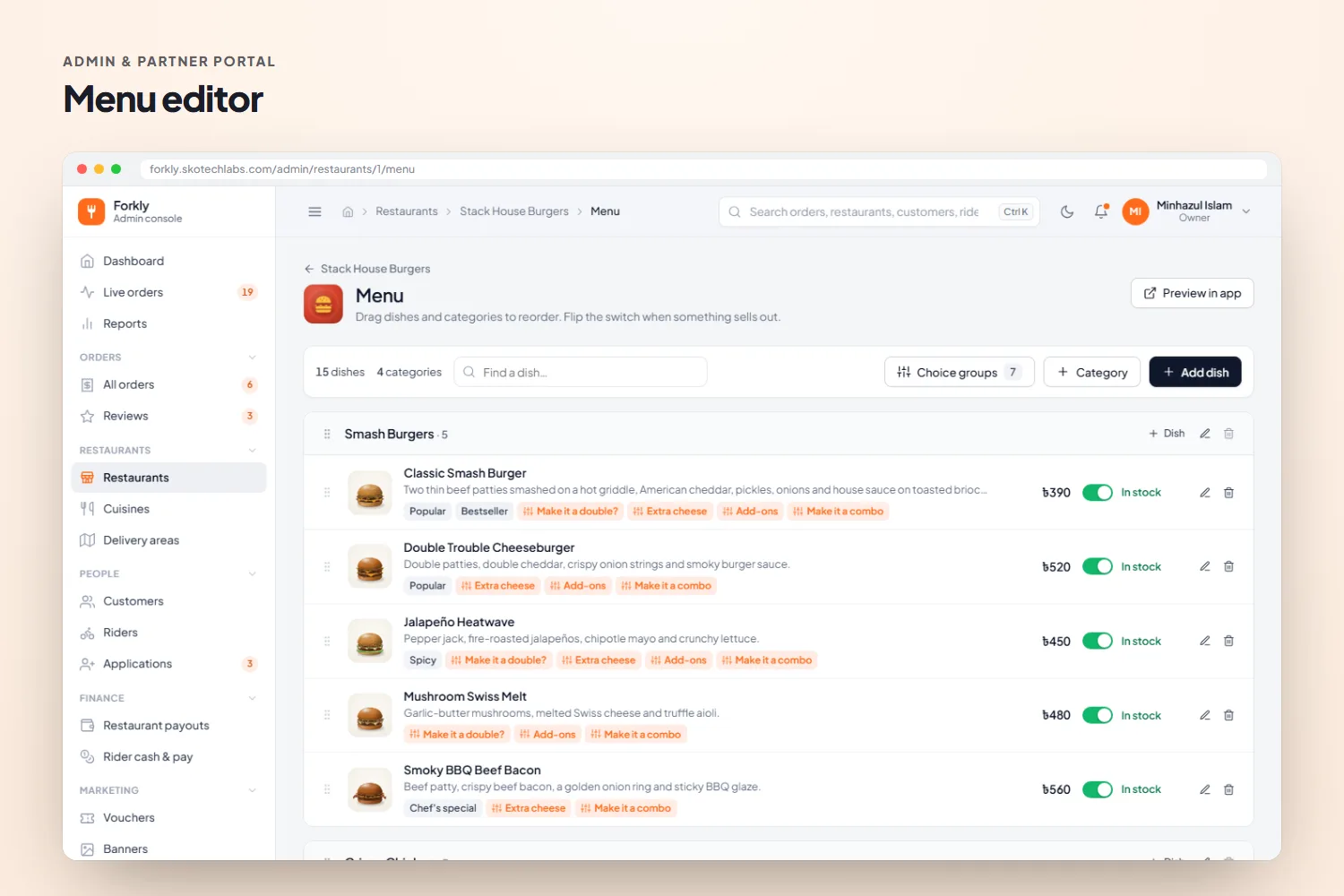Delete the Smoky BBQ Beef Bacon dish
The image size is (1344, 896).
1229,789
